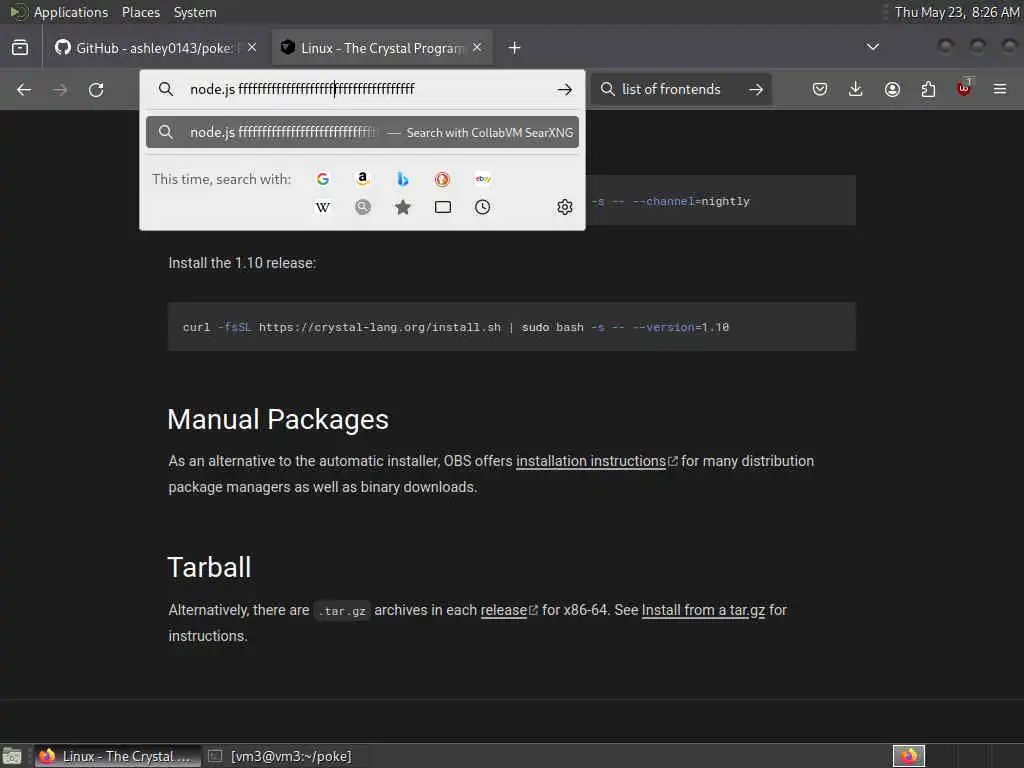Viewport: 1024px width, 768px height.
Task: Close the Linux - The Crystal Program tab
Action: (477, 48)
